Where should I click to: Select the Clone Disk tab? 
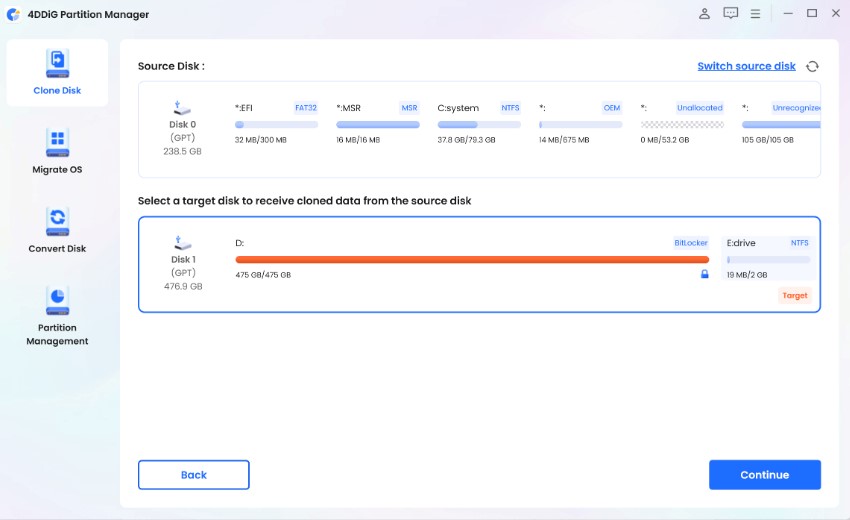tap(57, 72)
